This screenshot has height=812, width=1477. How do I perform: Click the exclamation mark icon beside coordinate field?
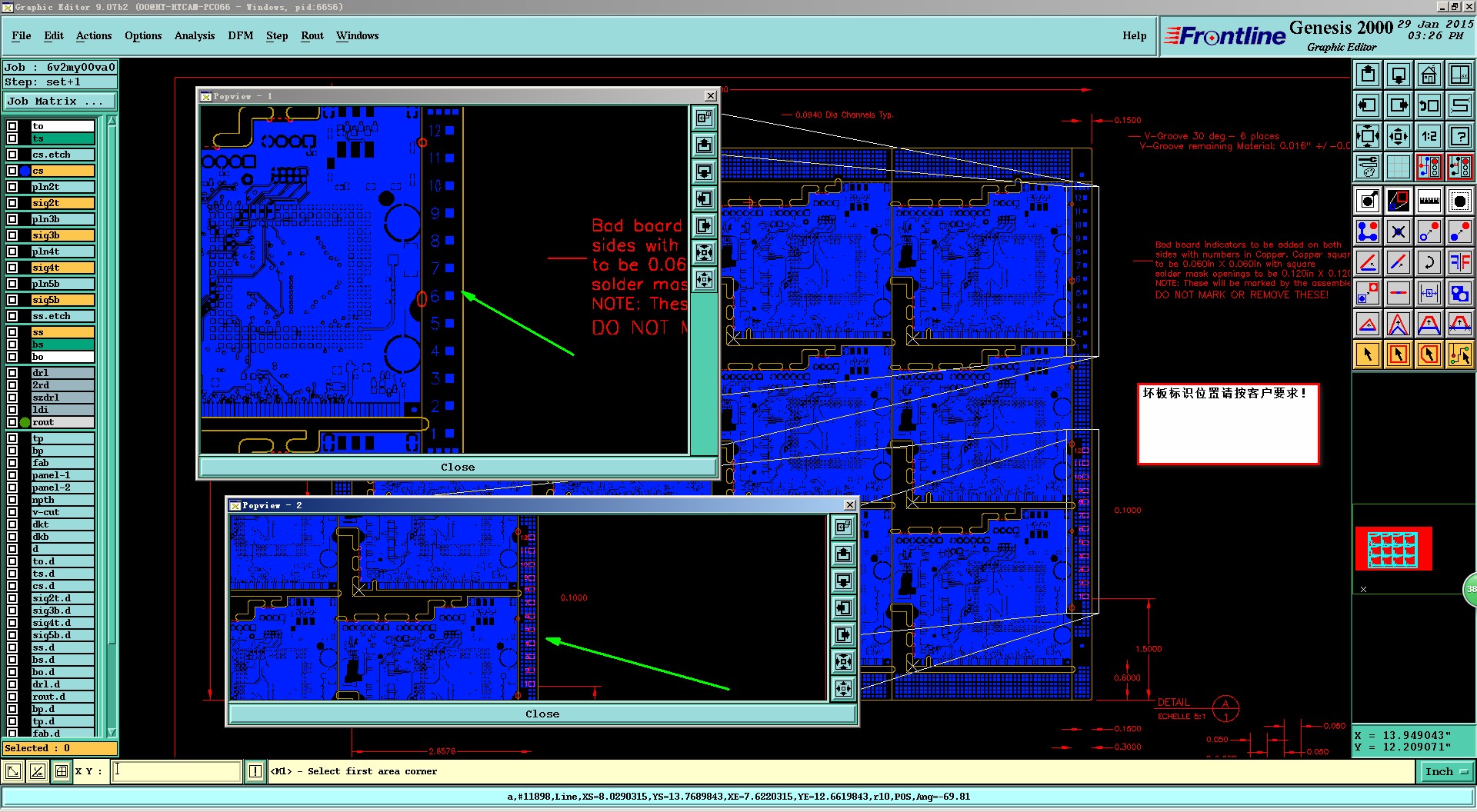click(255, 771)
